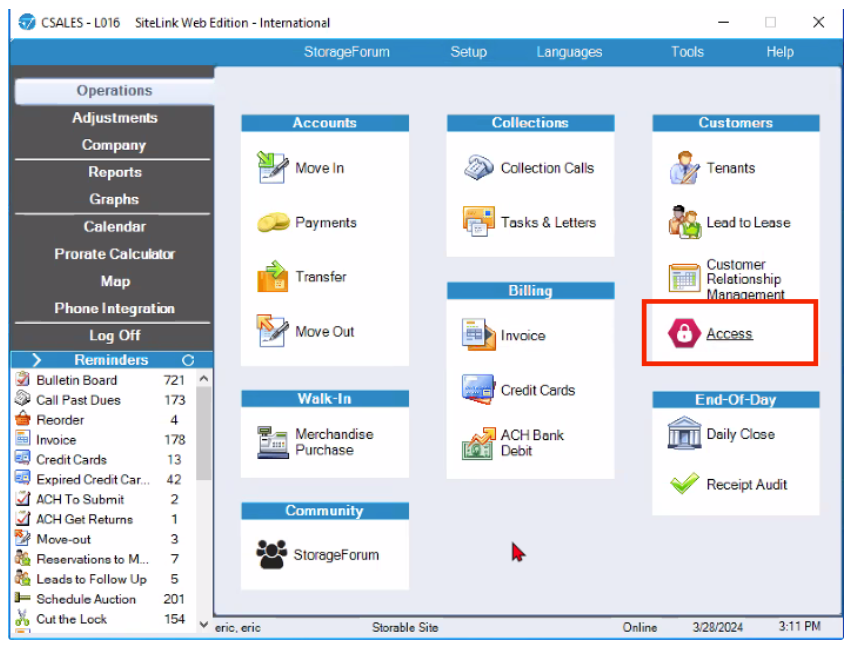Select ACH To Submit reminder row

click(x=103, y=499)
